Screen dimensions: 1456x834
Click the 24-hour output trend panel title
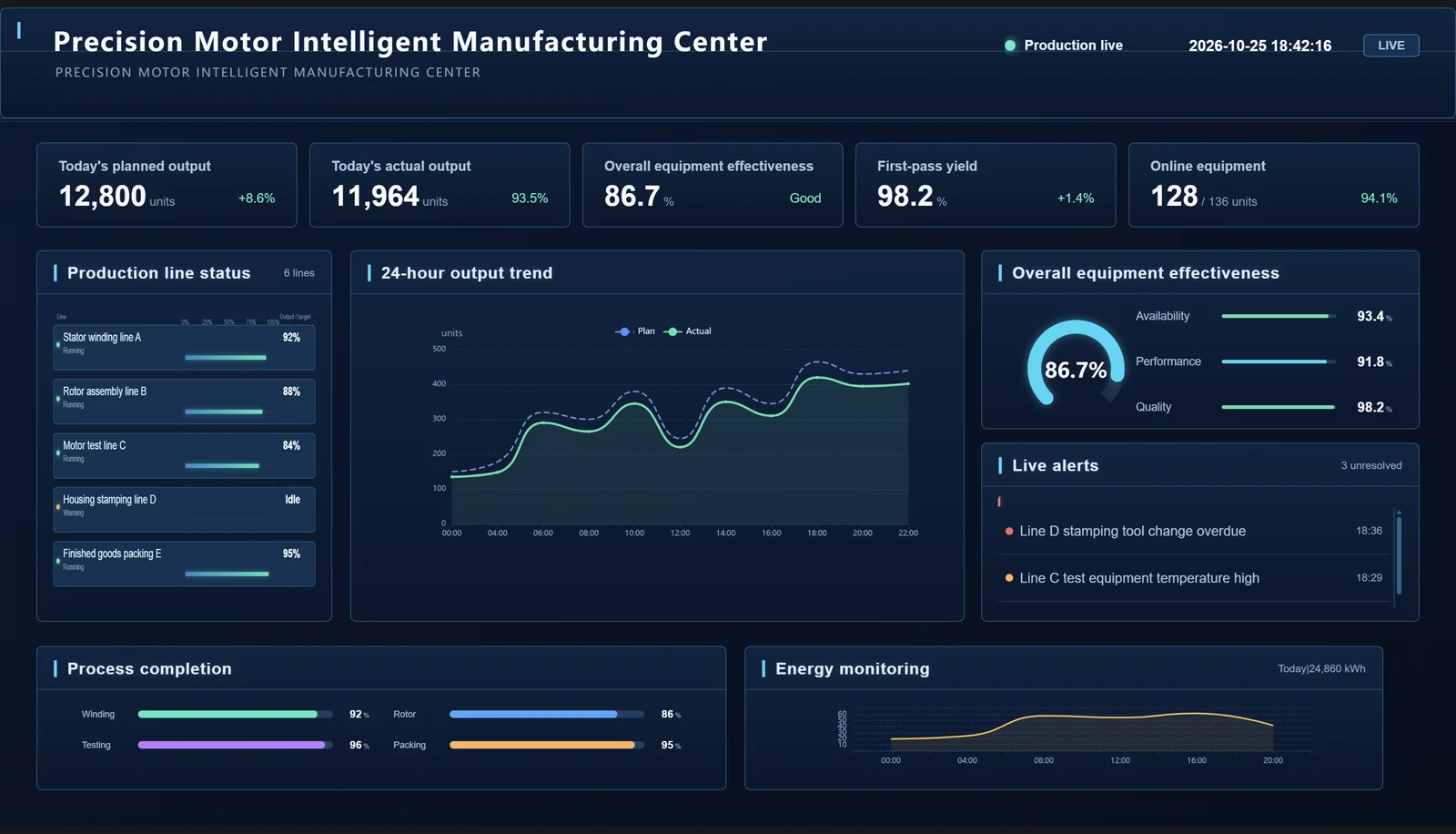467,273
